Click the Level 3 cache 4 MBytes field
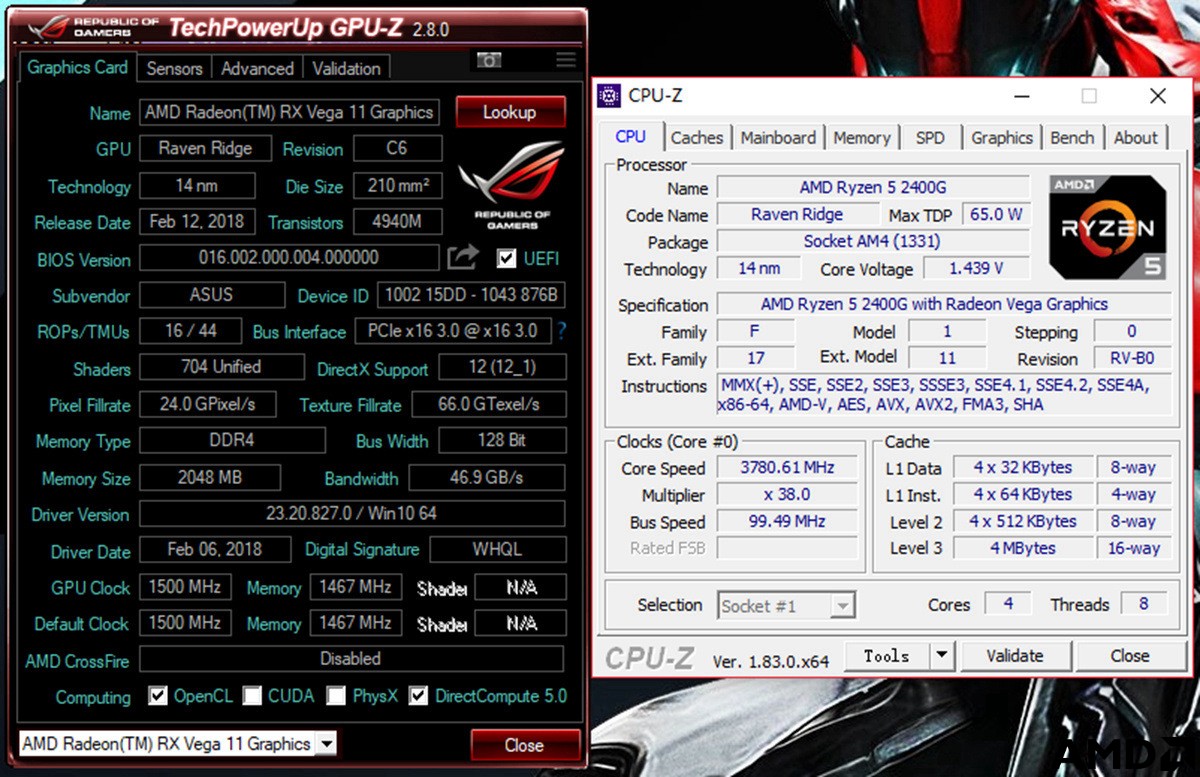The height and width of the screenshot is (777, 1200). [1022, 548]
